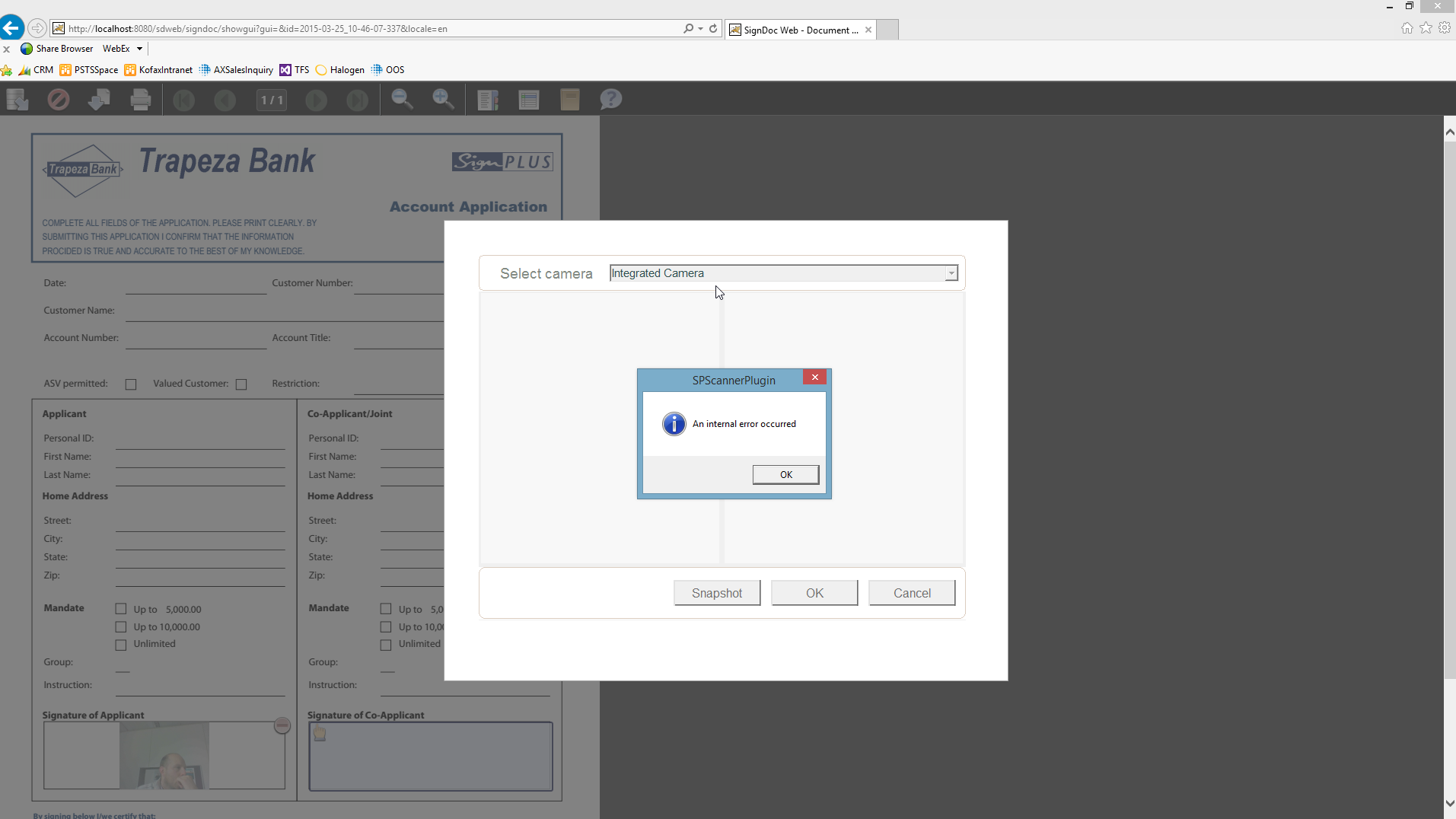1456x819 pixels.
Task: Click browser Home icon
Action: (x=1407, y=28)
